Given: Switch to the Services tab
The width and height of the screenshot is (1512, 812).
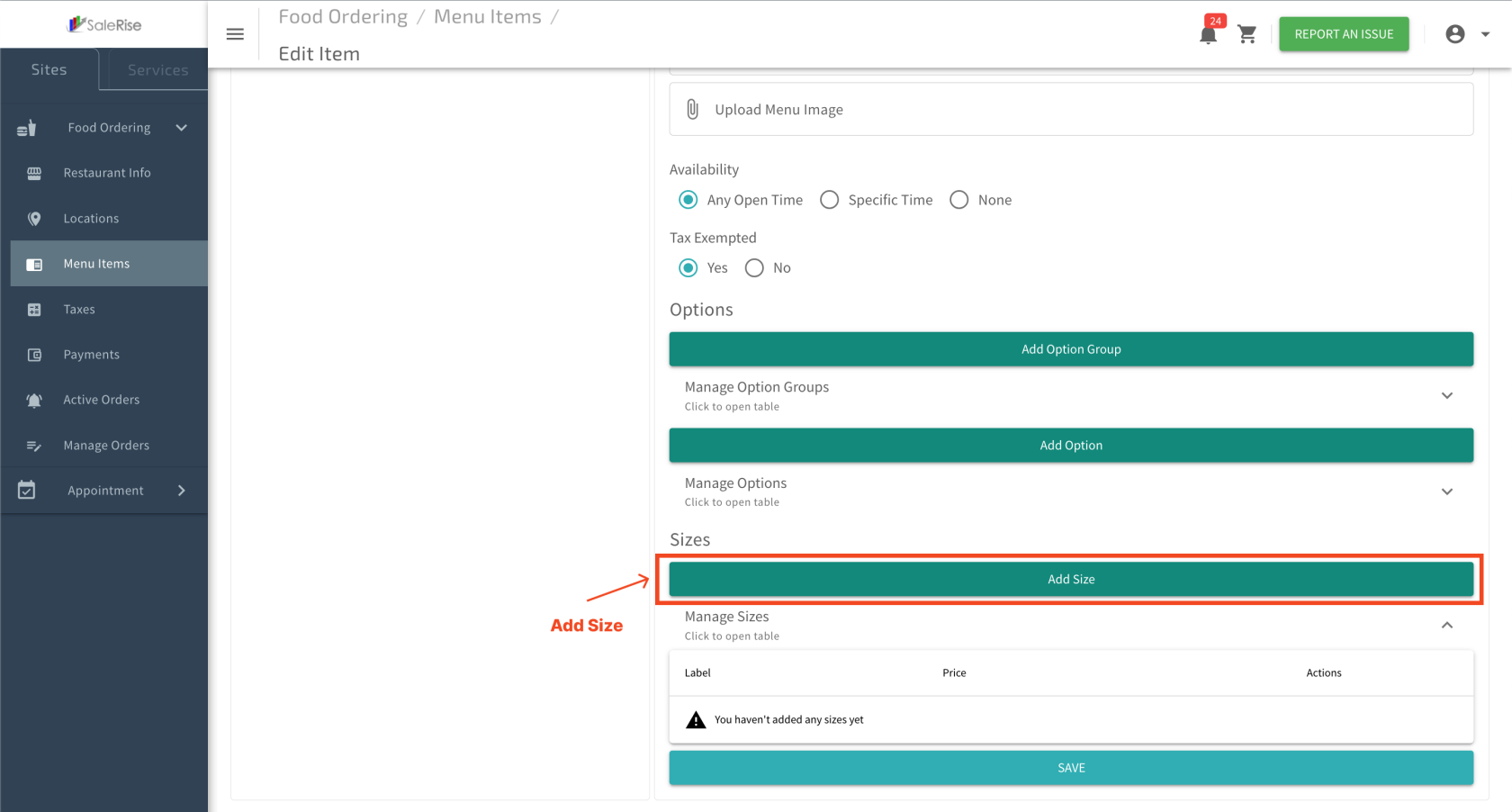Looking at the screenshot, I should click(157, 70).
